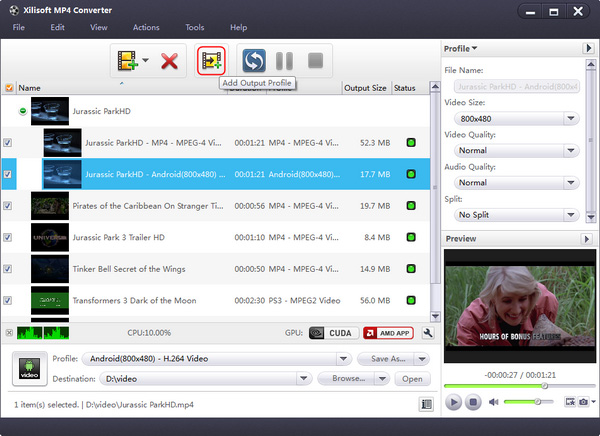Screen dimensions: 600x436
Task: Click the Stop toolbar button
Action: [x=315, y=60]
